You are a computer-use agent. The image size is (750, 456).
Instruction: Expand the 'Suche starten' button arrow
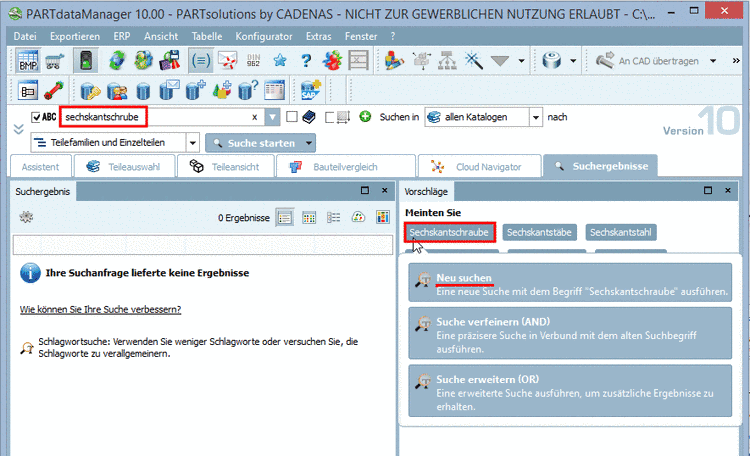tap(309, 143)
